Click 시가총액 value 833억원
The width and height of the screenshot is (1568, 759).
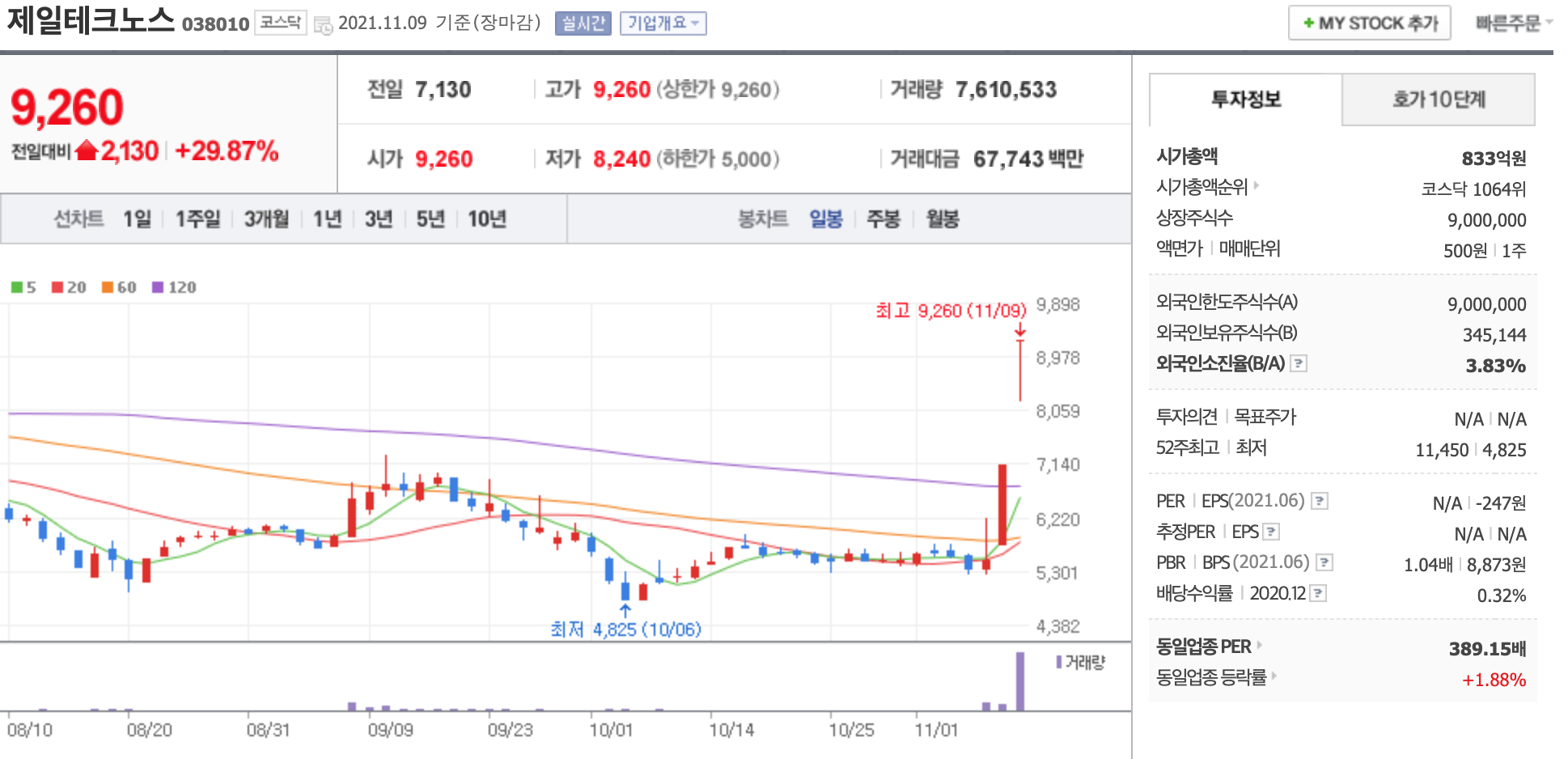tap(1494, 158)
